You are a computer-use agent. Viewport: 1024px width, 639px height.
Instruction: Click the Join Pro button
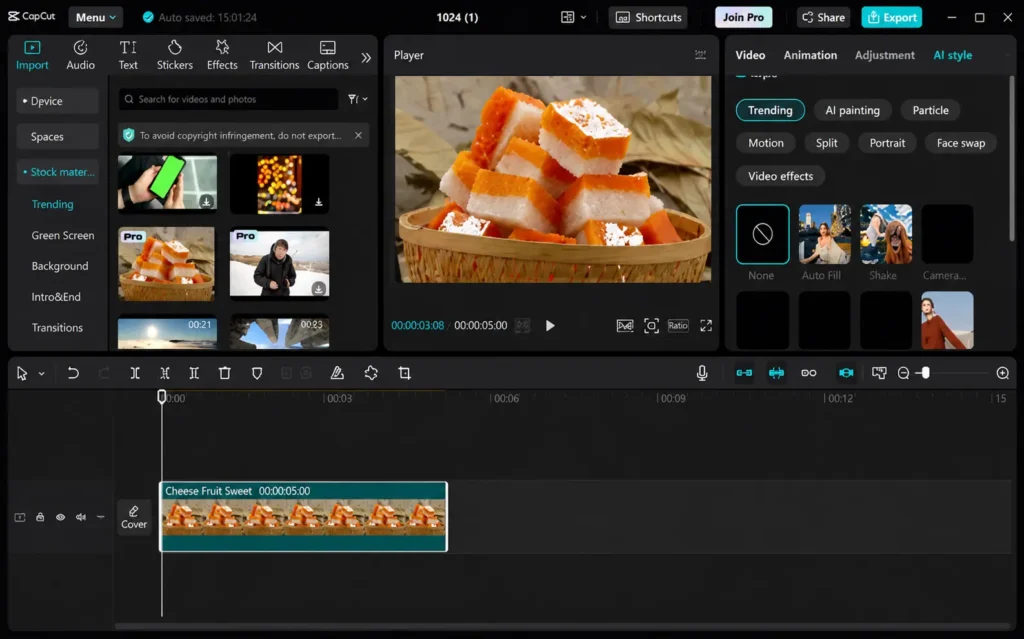pyautogui.click(x=743, y=17)
